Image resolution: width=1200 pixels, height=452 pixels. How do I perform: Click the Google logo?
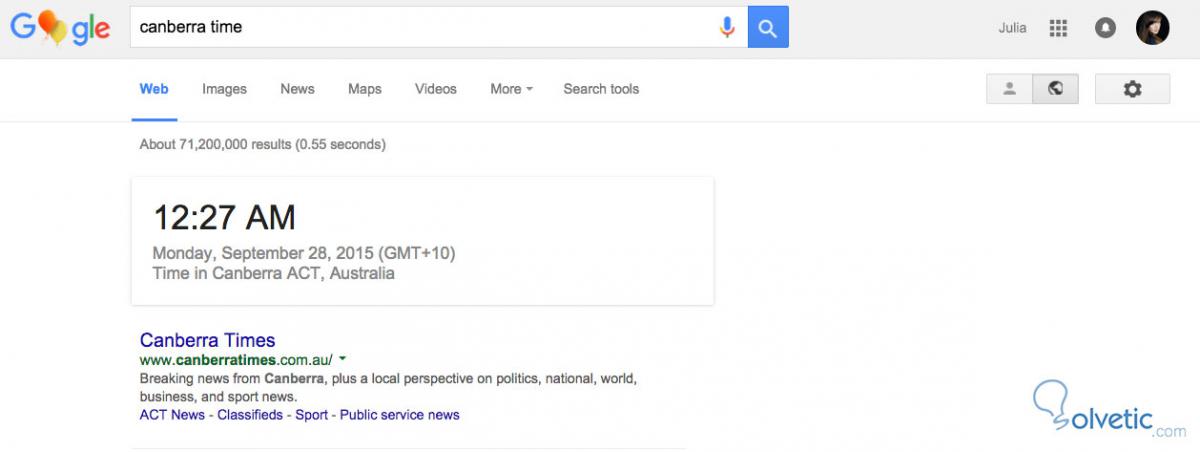(x=60, y=28)
